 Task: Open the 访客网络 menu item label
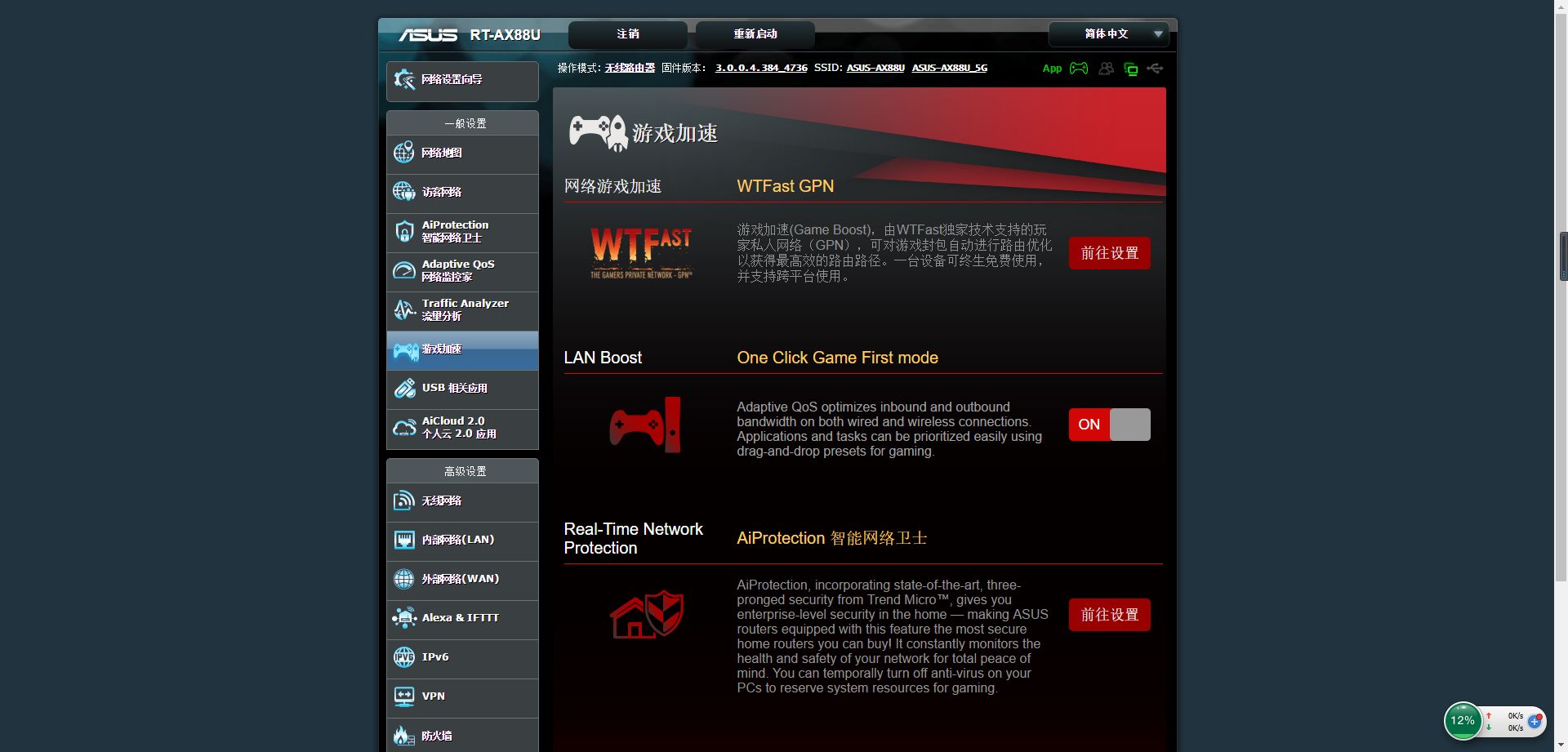pos(442,192)
